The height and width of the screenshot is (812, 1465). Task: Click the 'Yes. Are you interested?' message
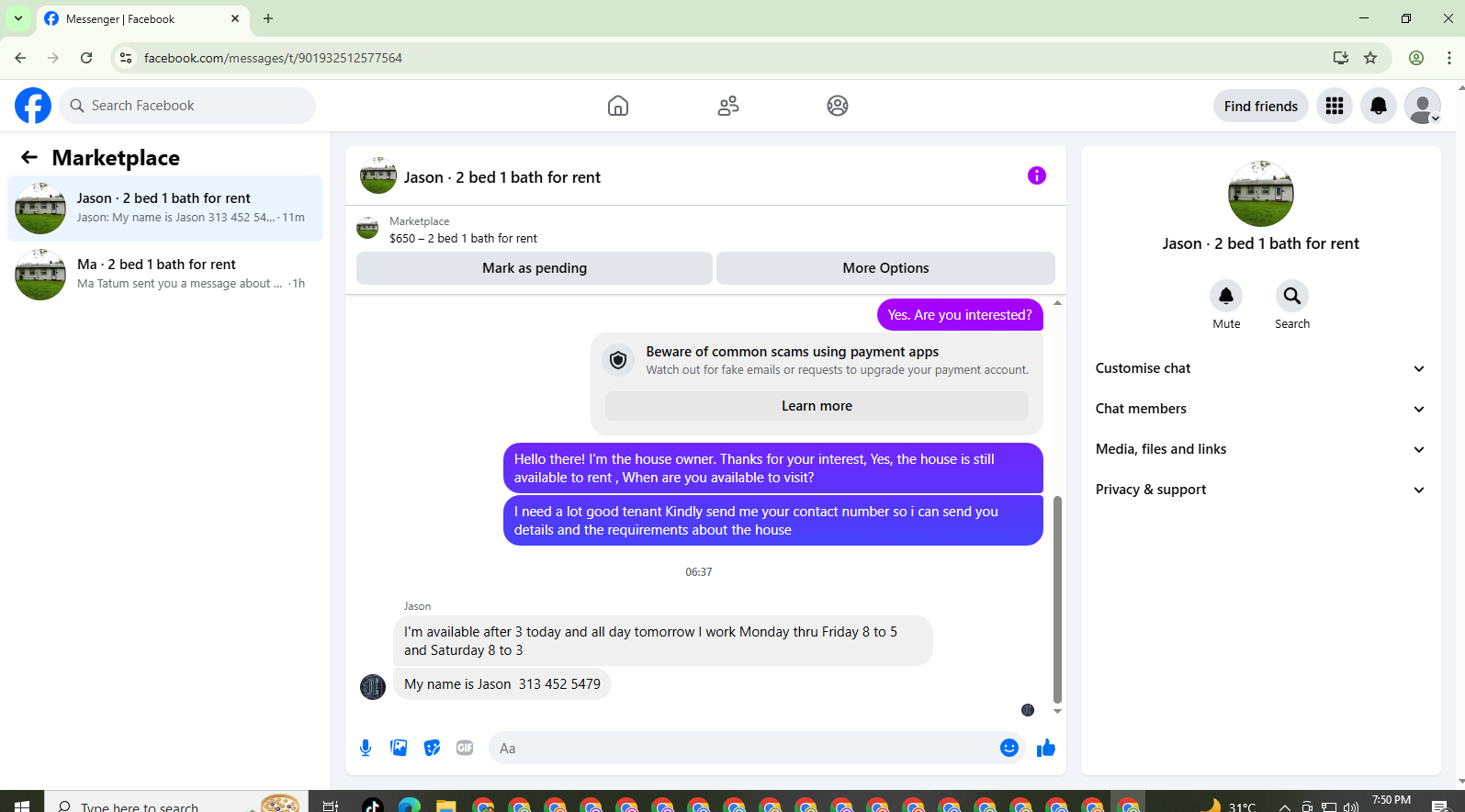point(960,315)
